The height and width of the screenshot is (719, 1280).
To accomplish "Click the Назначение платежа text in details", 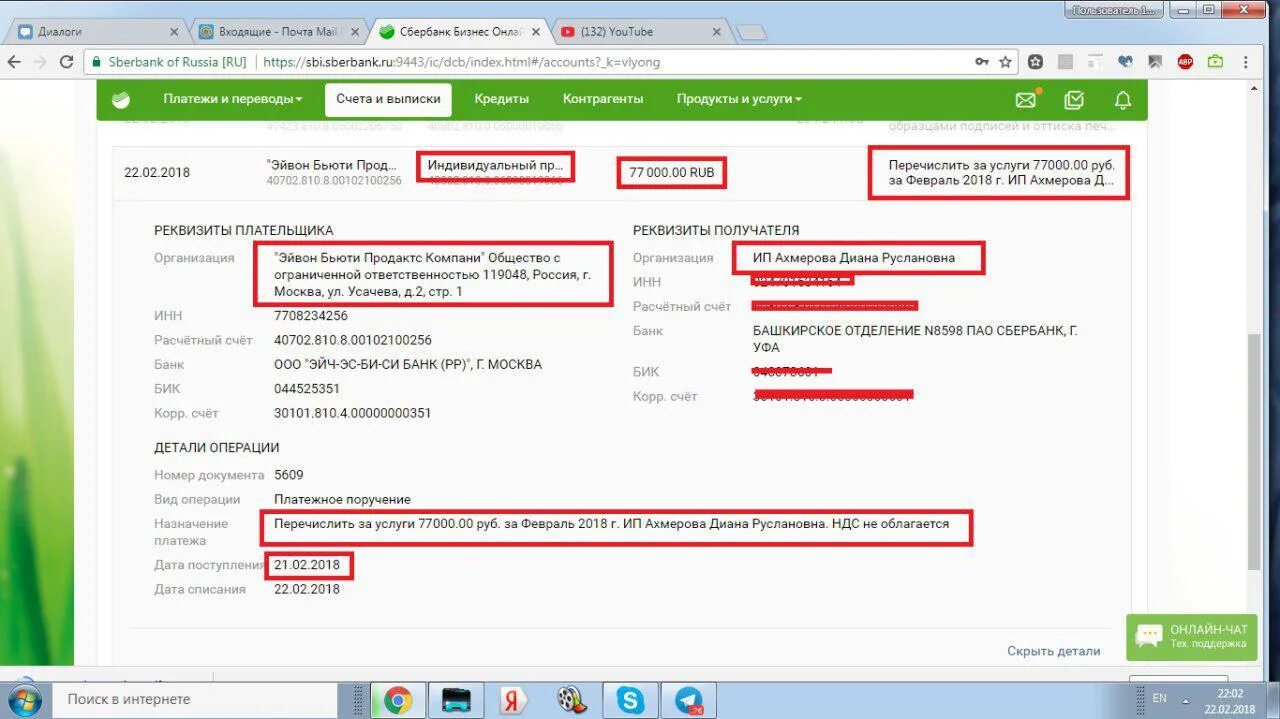I will [614, 524].
